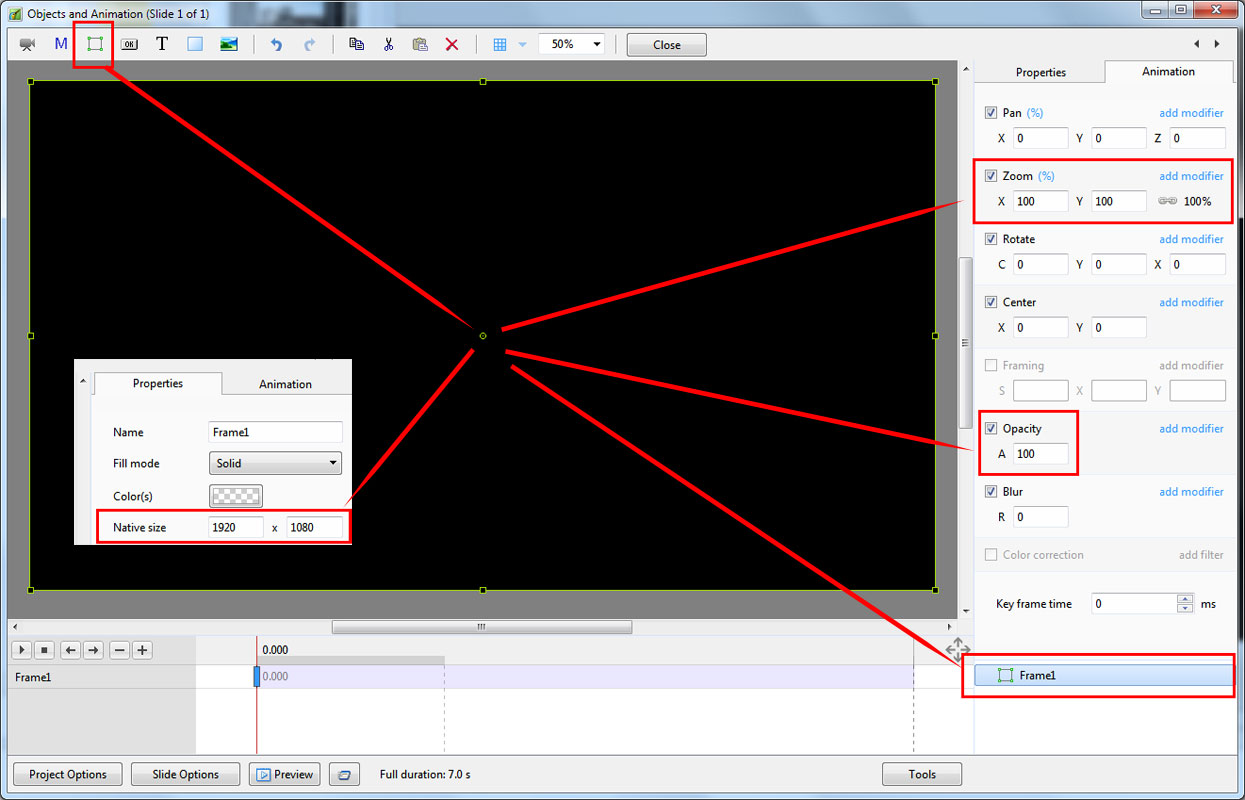Viewport: 1245px width, 800px height.
Task: Click add modifier link for Blur
Action: [x=1191, y=491]
